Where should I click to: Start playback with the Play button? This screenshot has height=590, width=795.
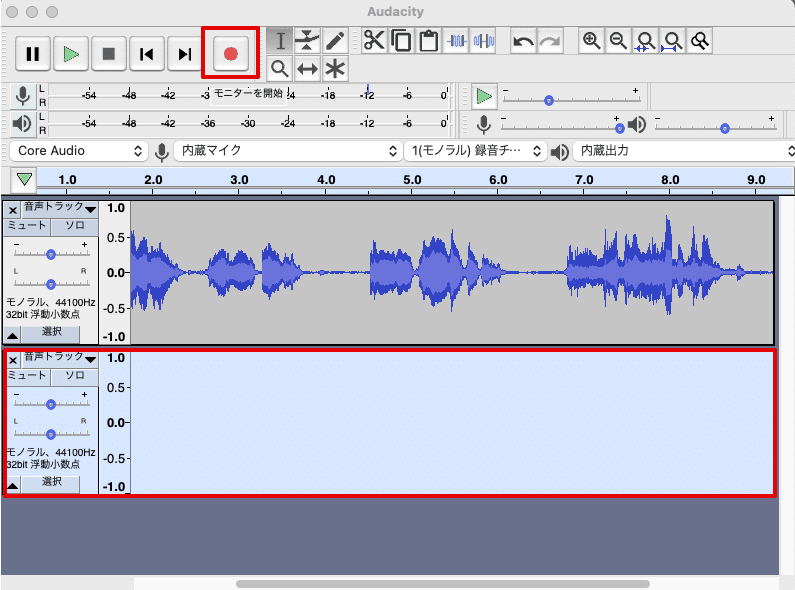[x=71, y=54]
